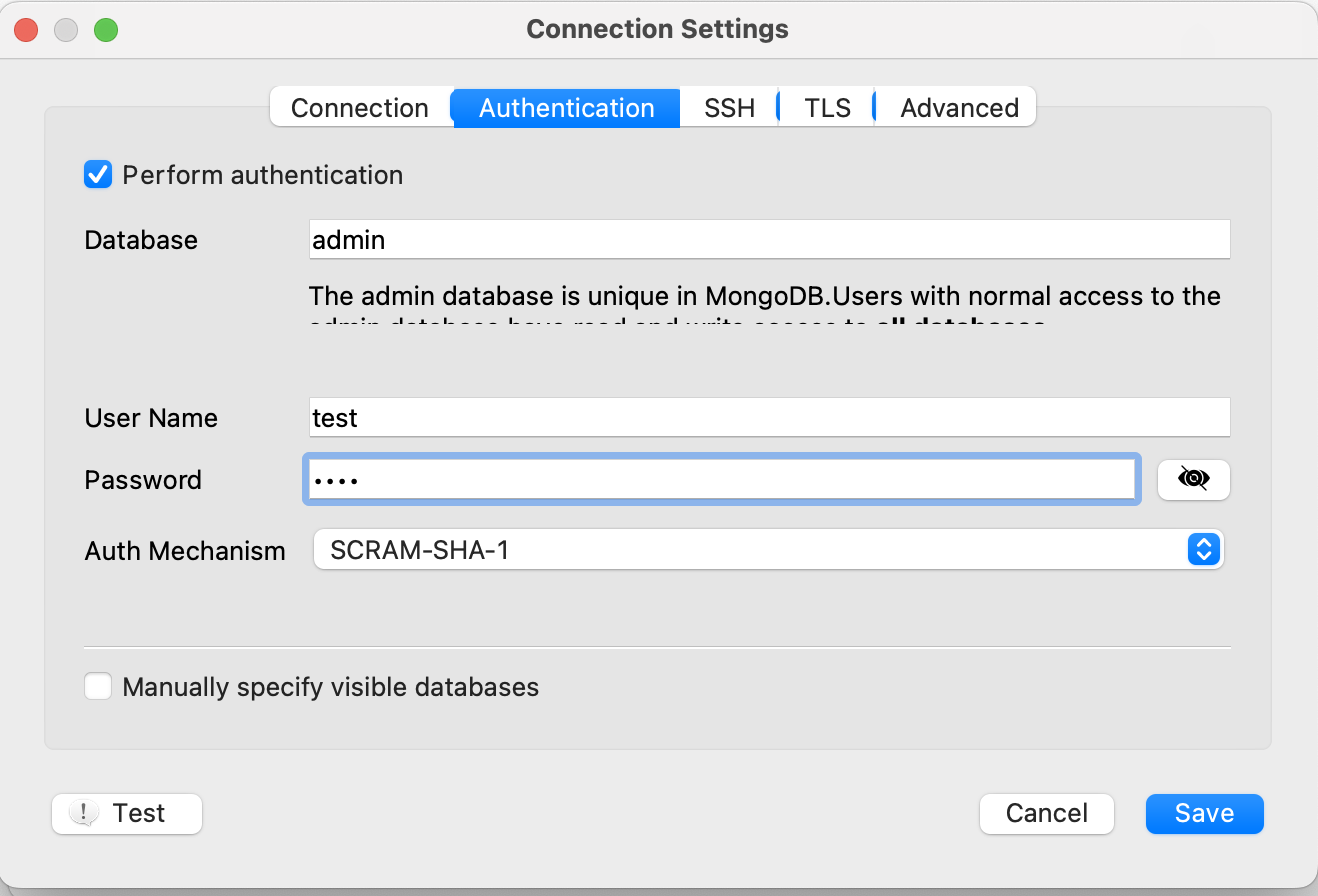Toggle password visibility eye icon
Viewport: 1318px width, 896px height.
(1193, 480)
